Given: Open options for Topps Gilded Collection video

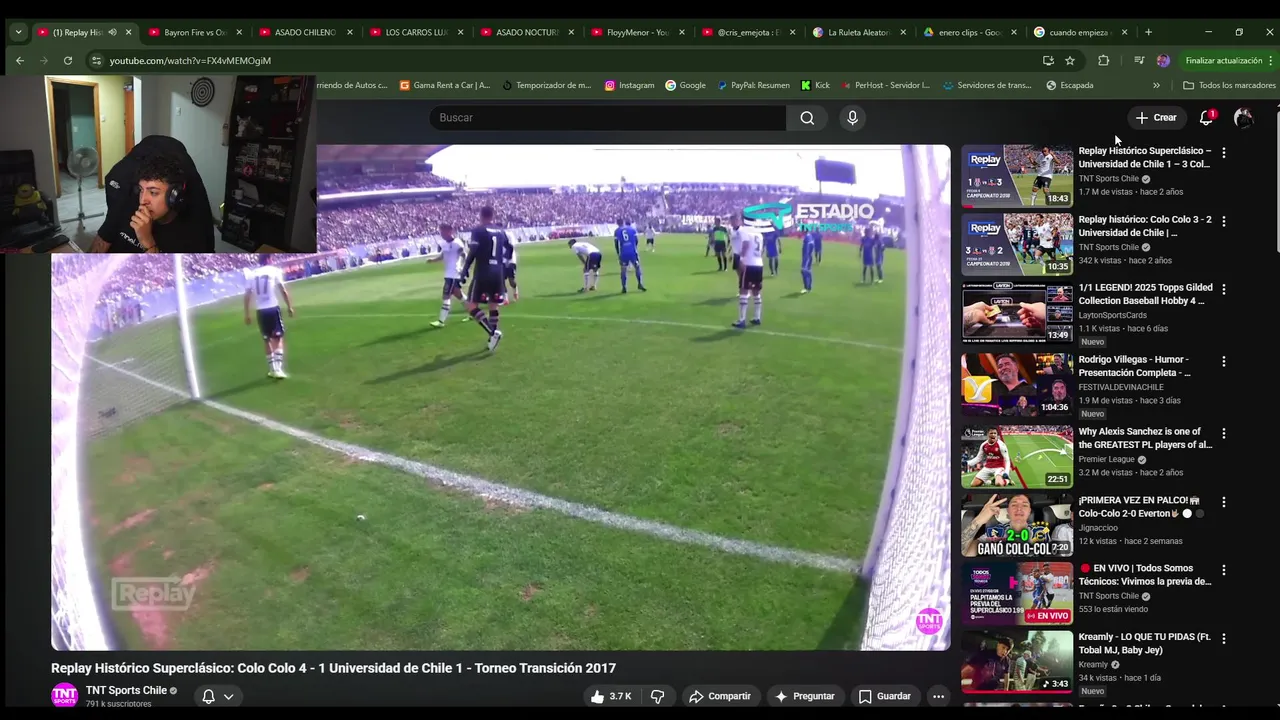Looking at the screenshot, I should 1223,289.
